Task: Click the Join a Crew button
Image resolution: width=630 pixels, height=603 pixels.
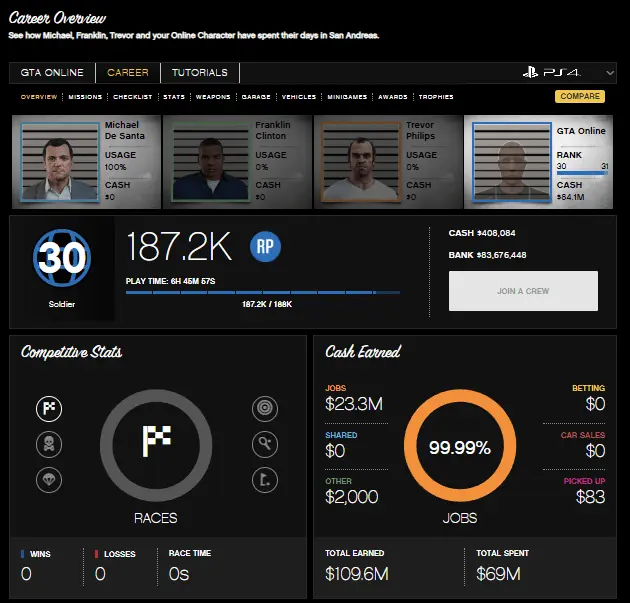Action: coord(523,291)
